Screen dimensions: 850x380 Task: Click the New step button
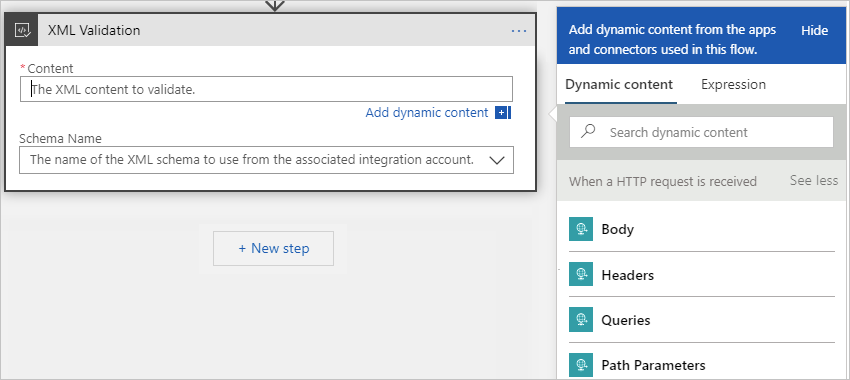click(x=273, y=248)
